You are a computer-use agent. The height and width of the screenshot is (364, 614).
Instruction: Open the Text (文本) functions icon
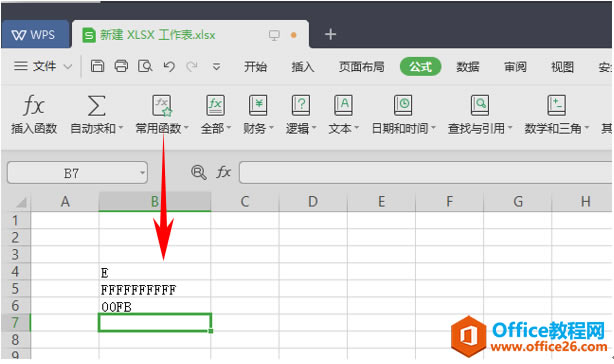point(343,105)
